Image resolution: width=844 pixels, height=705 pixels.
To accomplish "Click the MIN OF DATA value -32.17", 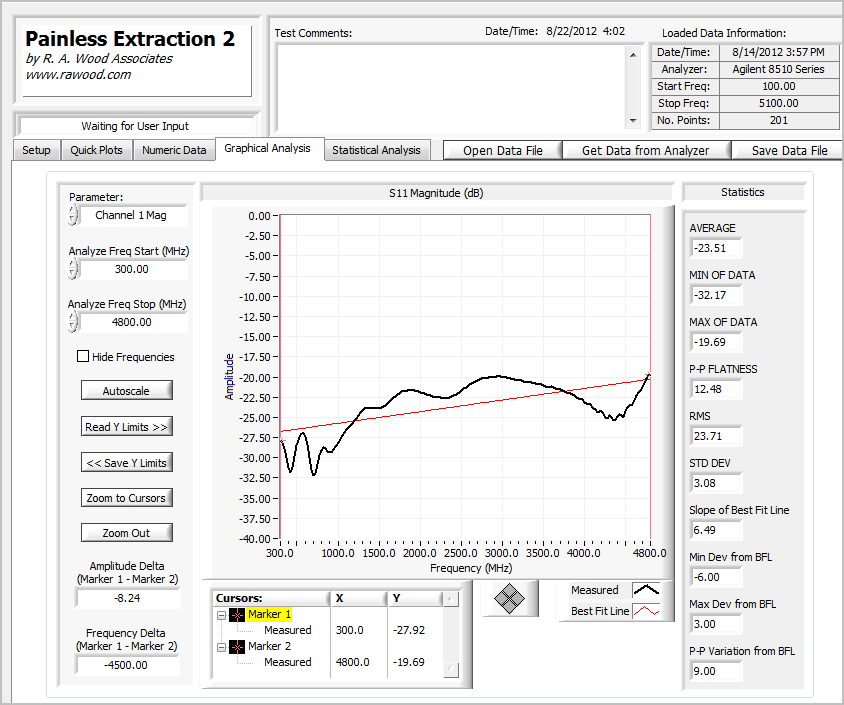I will click(x=716, y=295).
